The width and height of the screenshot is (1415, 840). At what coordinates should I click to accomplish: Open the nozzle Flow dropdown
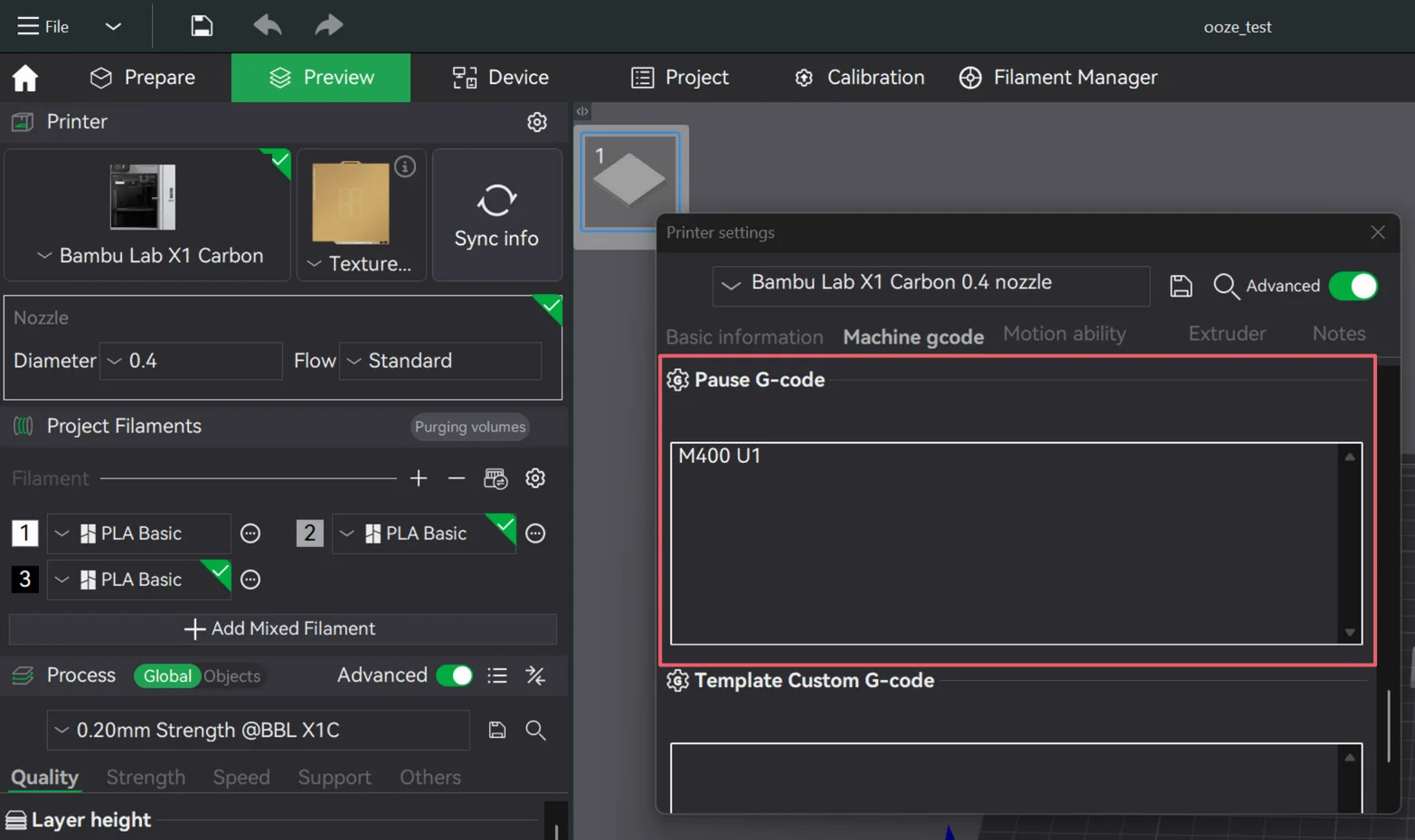(440, 361)
